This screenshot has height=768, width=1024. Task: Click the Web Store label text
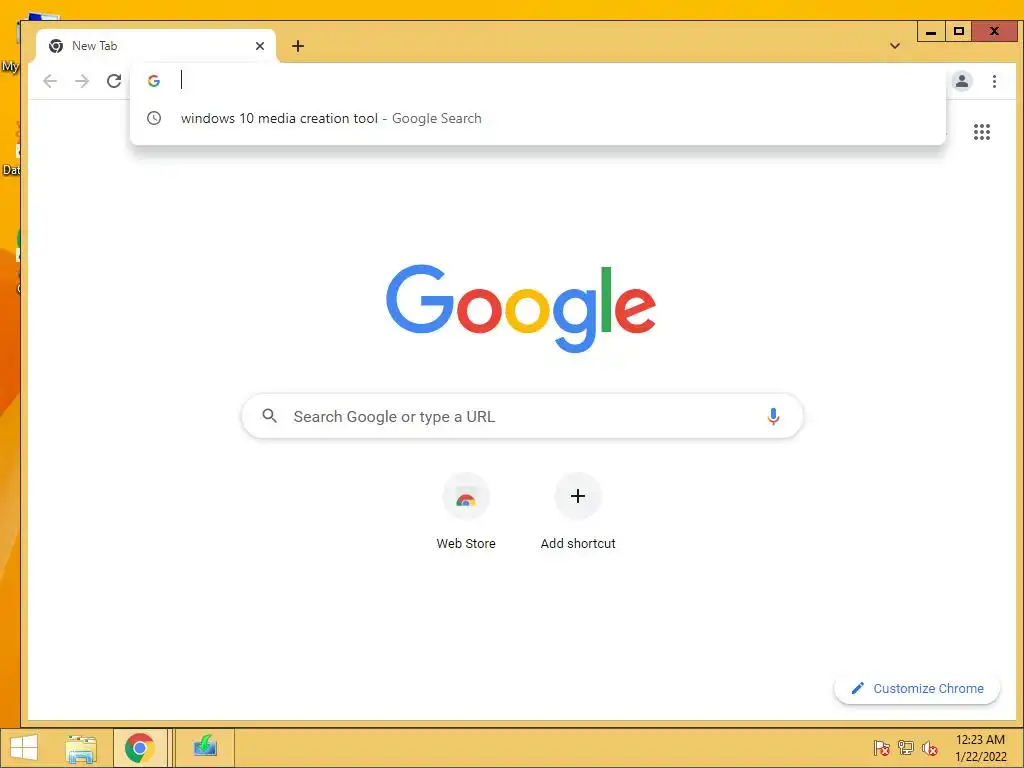pos(466,543)
